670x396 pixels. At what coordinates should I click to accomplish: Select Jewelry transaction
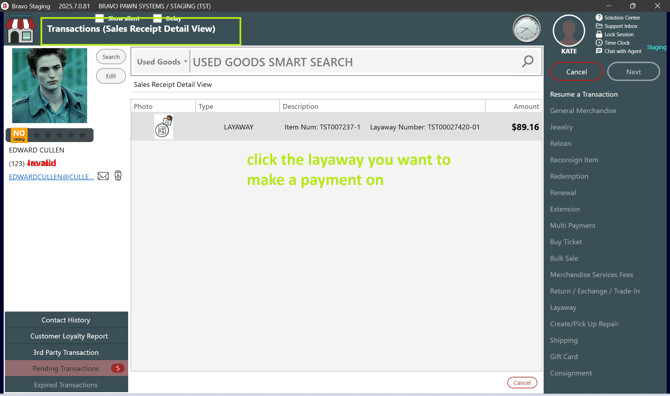click(x=561, y=127)
